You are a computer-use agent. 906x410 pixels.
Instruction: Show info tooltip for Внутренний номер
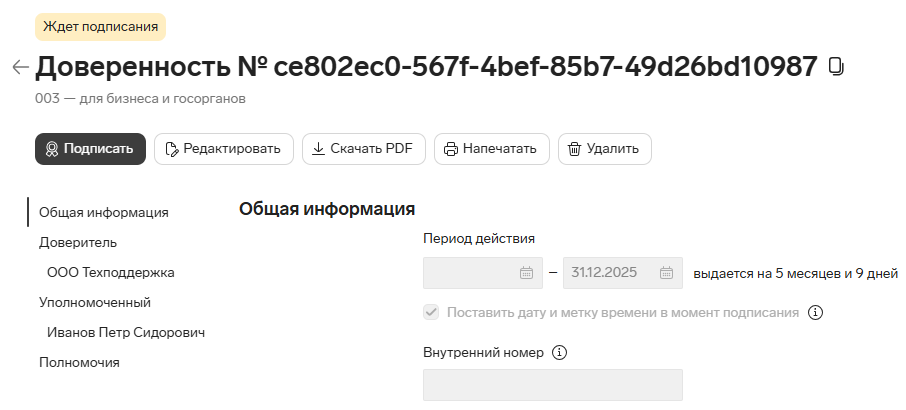point(559,352)
